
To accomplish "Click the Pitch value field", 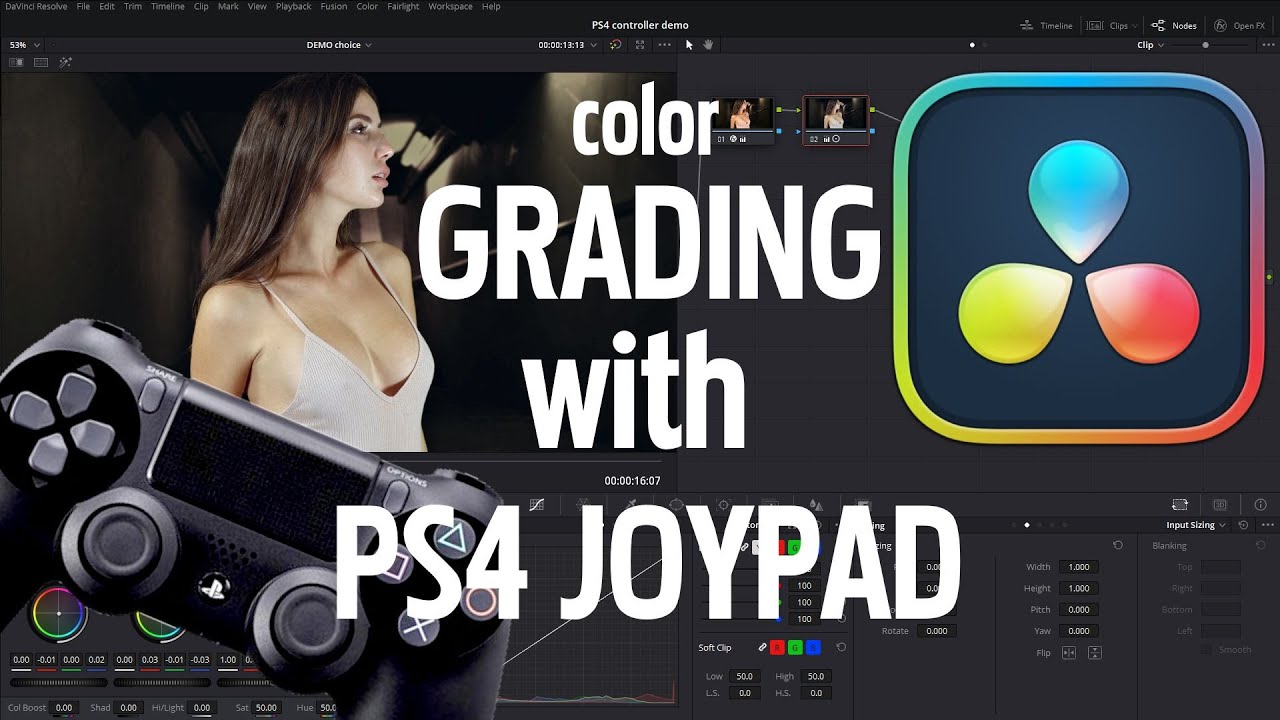I will (1078, 609).
